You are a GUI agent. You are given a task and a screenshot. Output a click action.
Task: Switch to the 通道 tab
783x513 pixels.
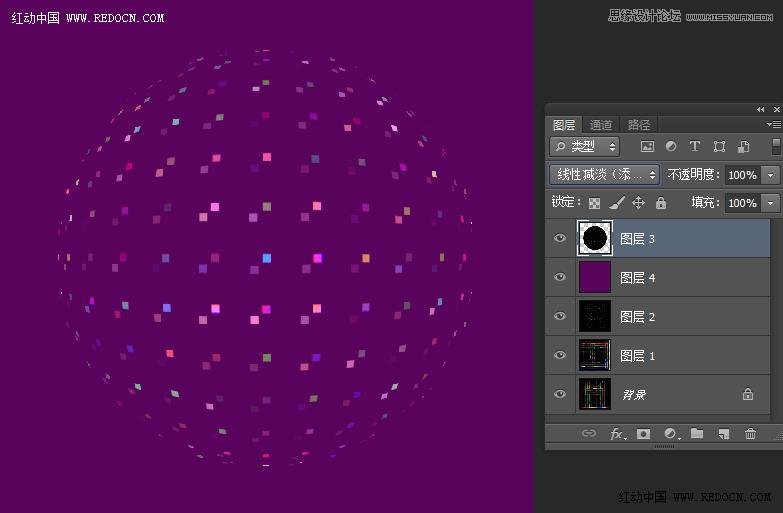(601, 125)
